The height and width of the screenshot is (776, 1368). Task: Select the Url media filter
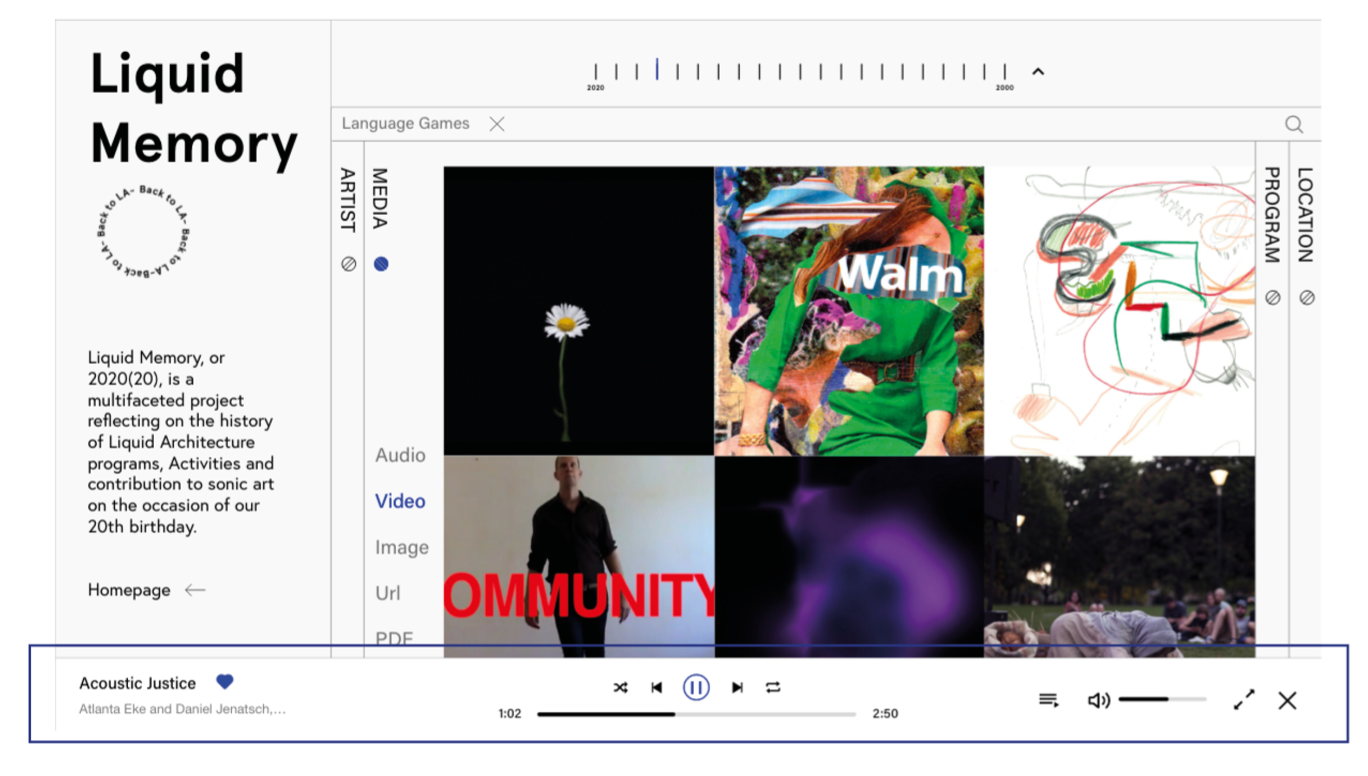tap(388, 593)
